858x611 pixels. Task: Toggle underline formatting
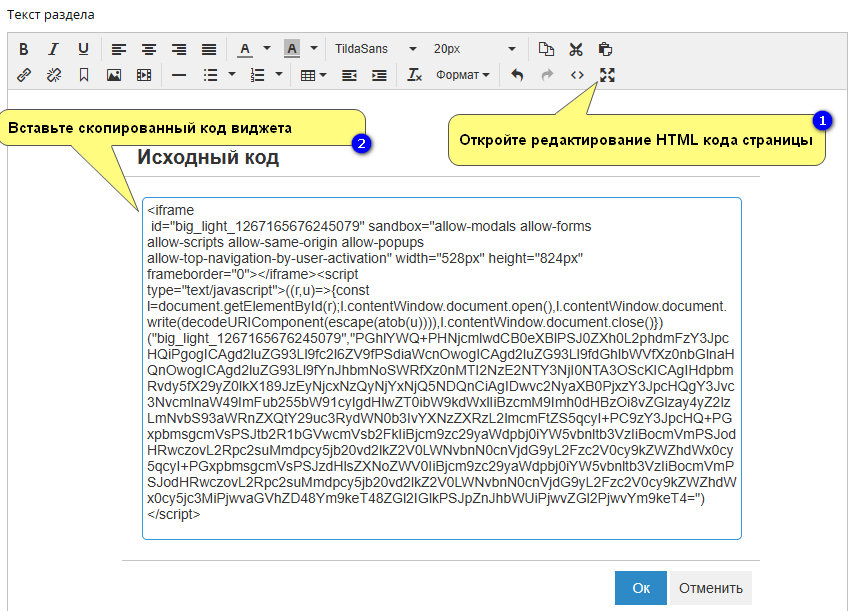click(83, 48)
